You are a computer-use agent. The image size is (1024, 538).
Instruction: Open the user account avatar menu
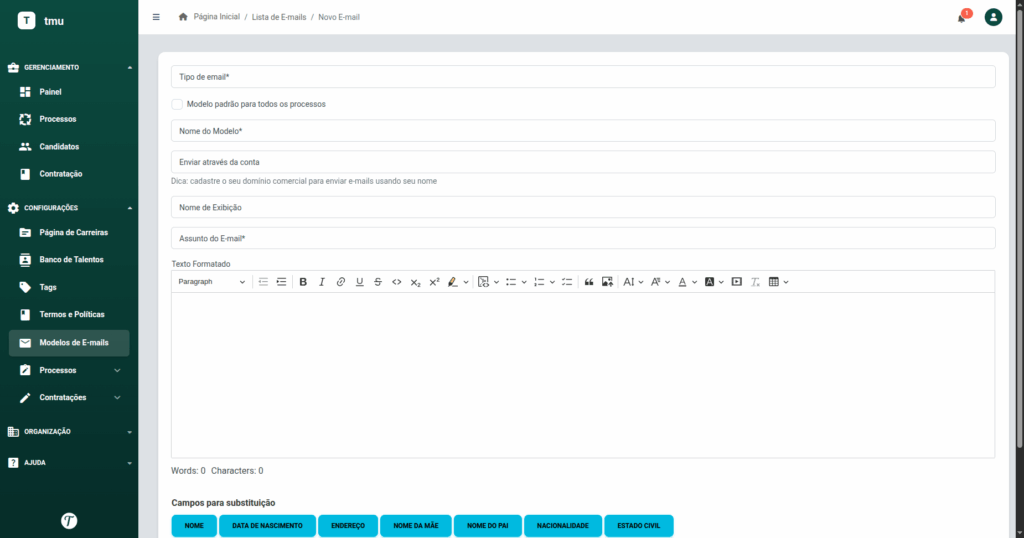pyautogui.click(x=993, y=17)
